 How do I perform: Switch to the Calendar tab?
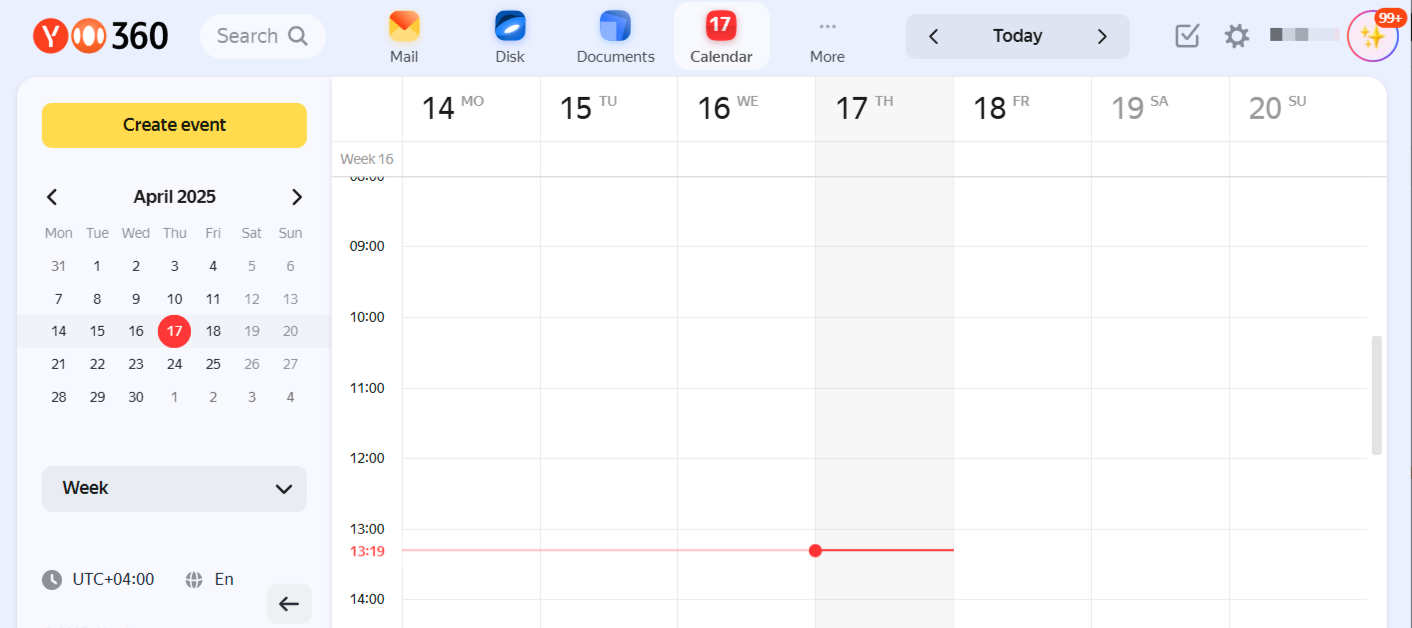point(721,36)
